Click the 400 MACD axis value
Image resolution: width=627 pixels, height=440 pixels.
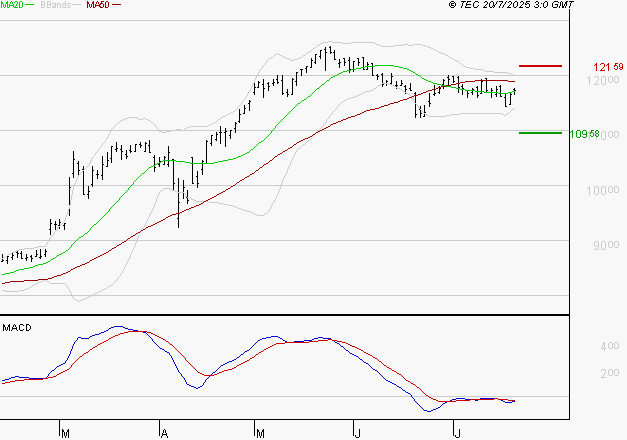click(x=610, y=346)
